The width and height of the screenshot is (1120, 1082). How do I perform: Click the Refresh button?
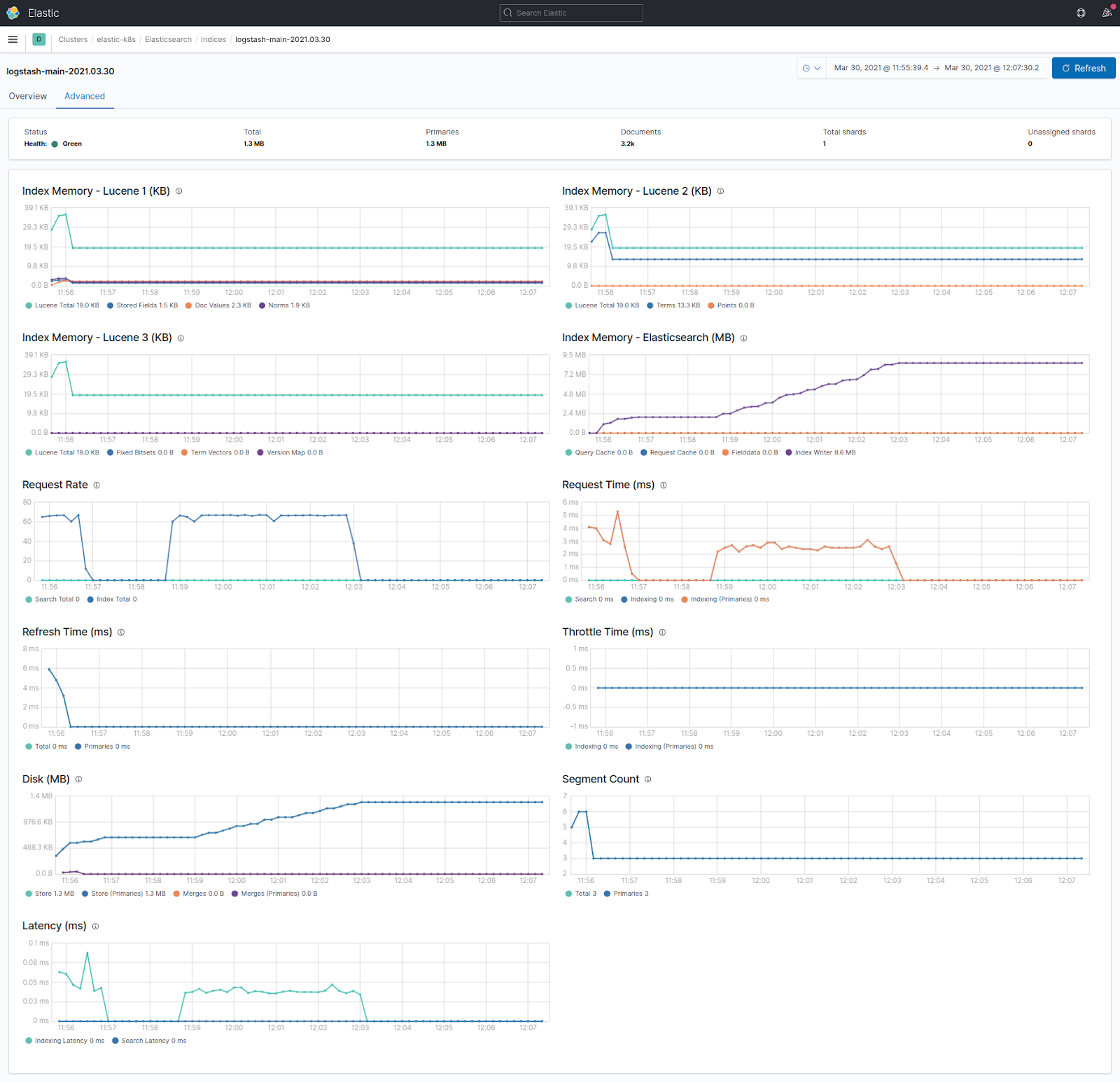click(x=1083, y=68)
